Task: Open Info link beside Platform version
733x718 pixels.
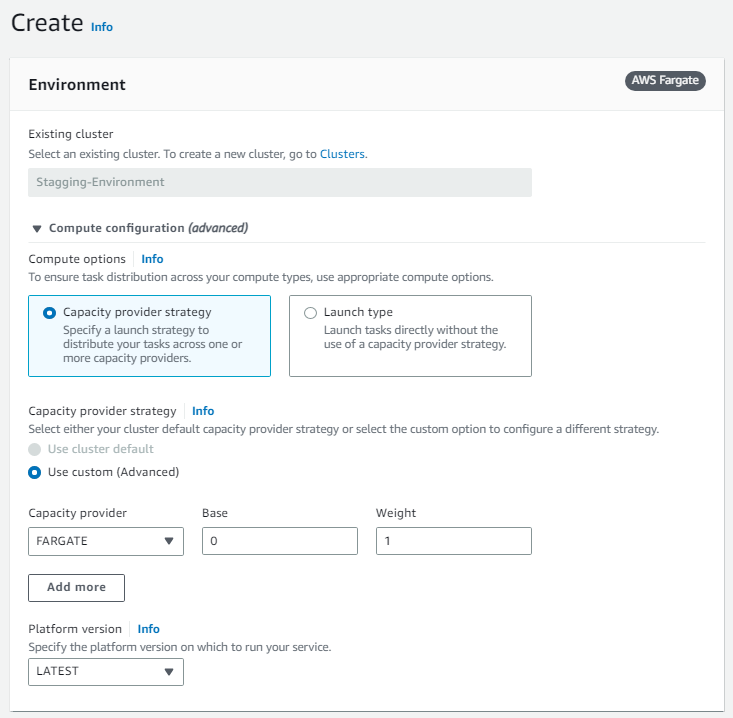Action: [148, 629]
